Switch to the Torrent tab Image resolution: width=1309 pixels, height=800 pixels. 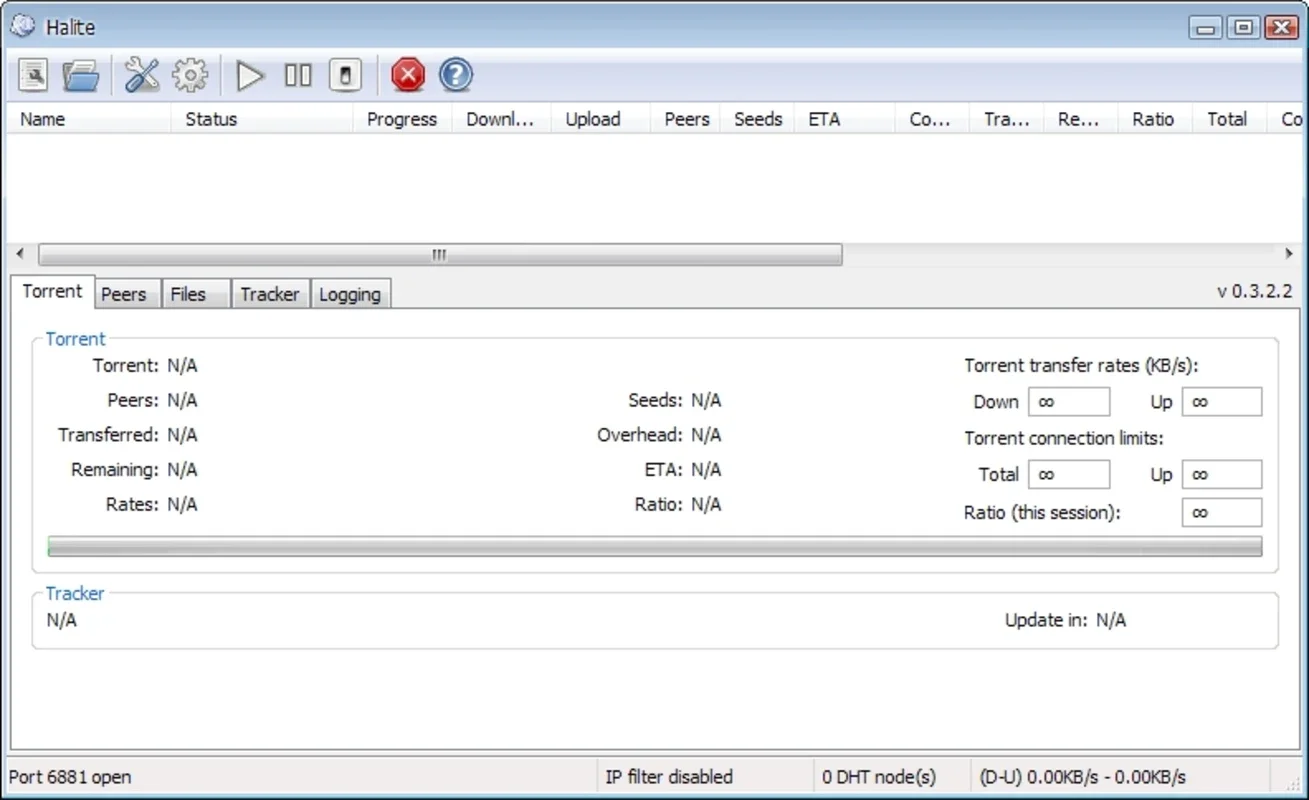coord(52,292)
